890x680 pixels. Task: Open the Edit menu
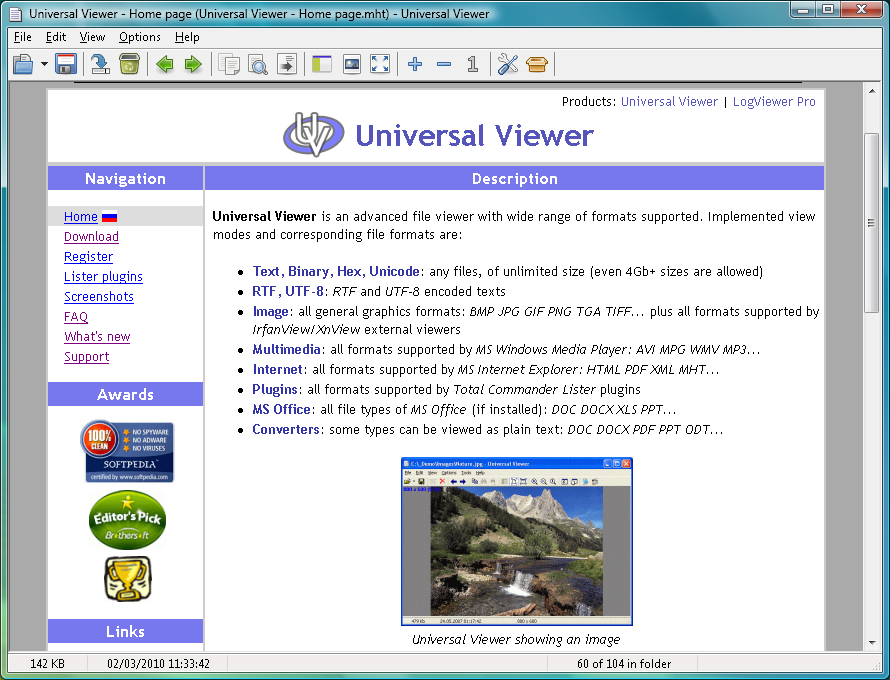coord(56,37)
